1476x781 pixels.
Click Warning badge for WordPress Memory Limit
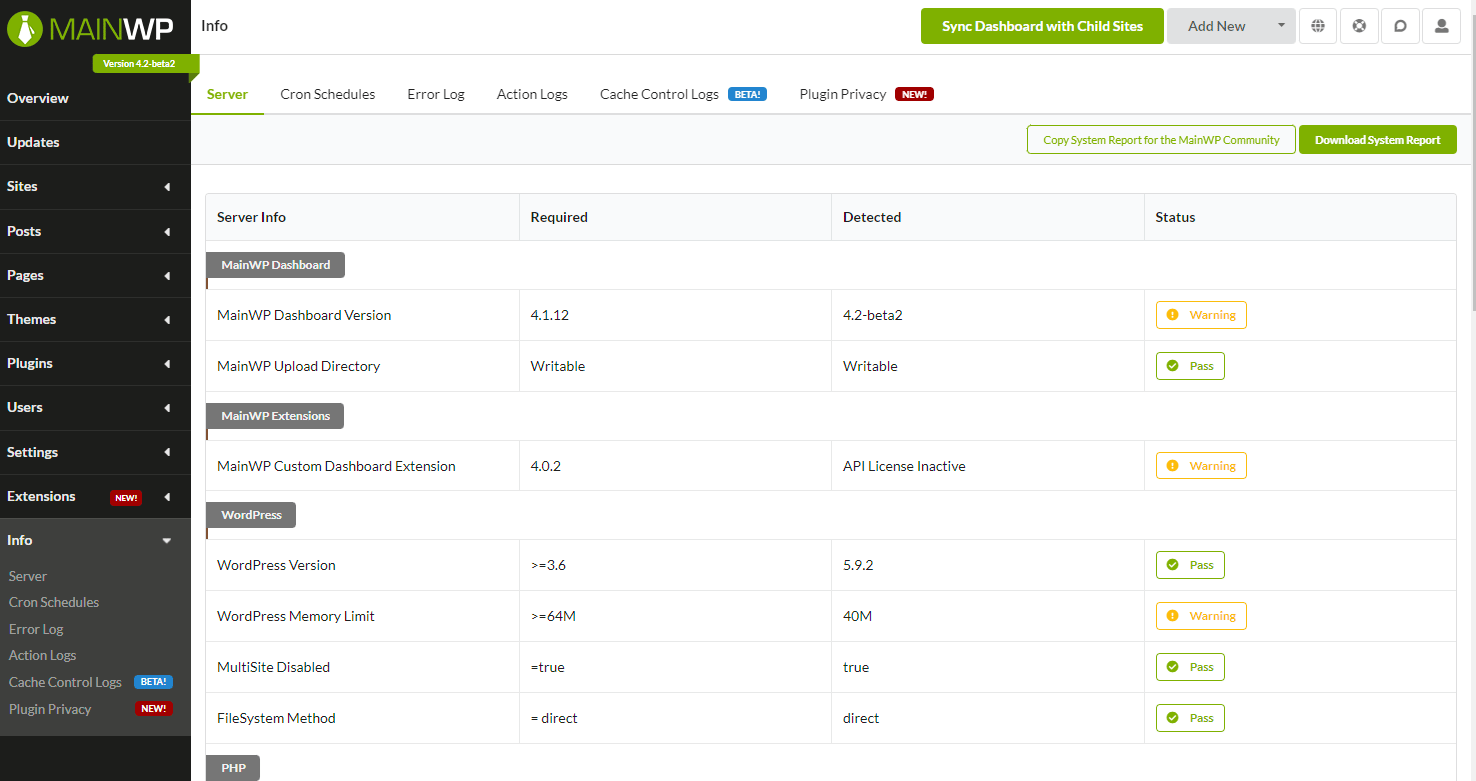1201,616
